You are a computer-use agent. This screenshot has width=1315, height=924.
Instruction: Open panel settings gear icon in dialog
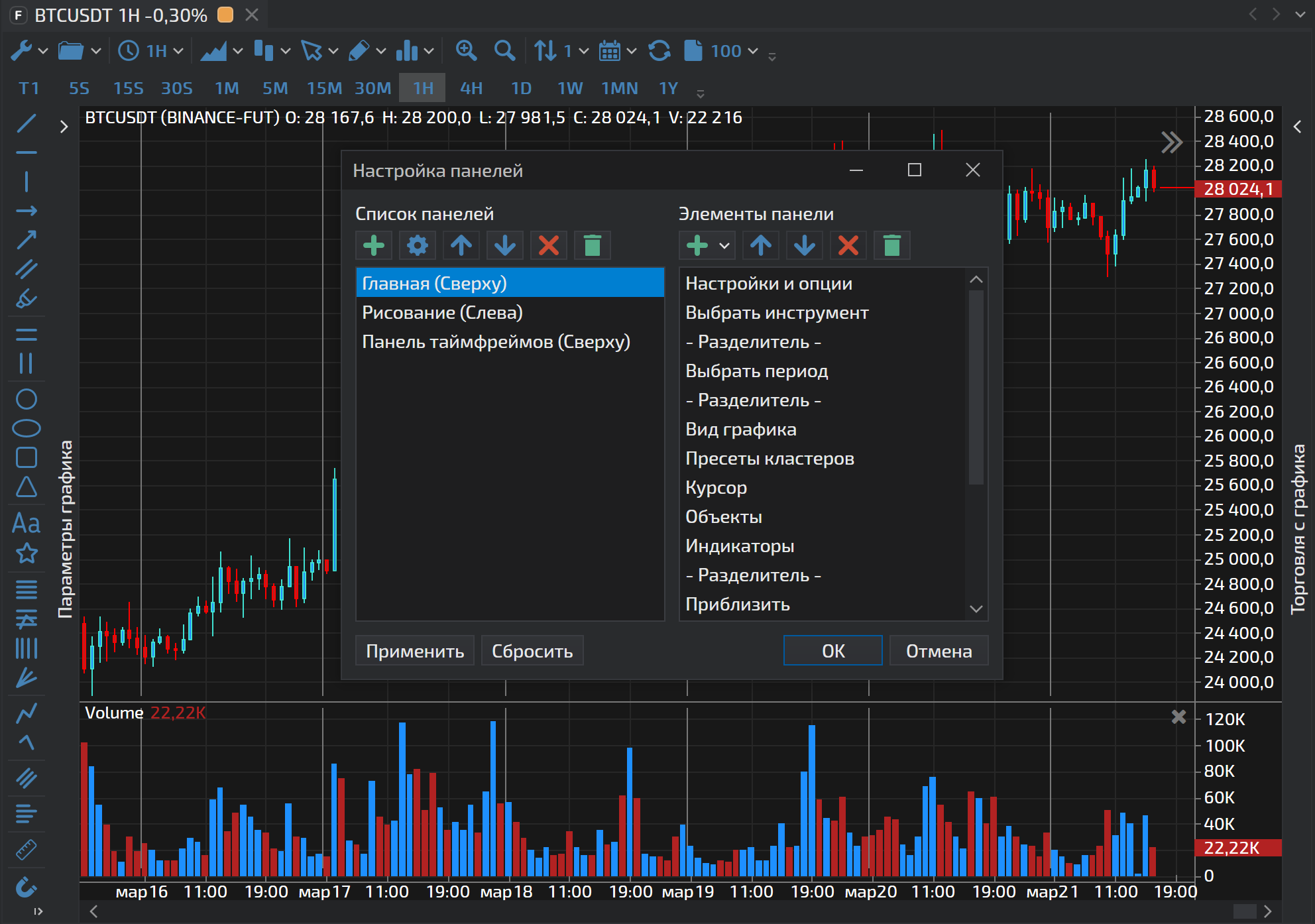(x=418, y=246)
